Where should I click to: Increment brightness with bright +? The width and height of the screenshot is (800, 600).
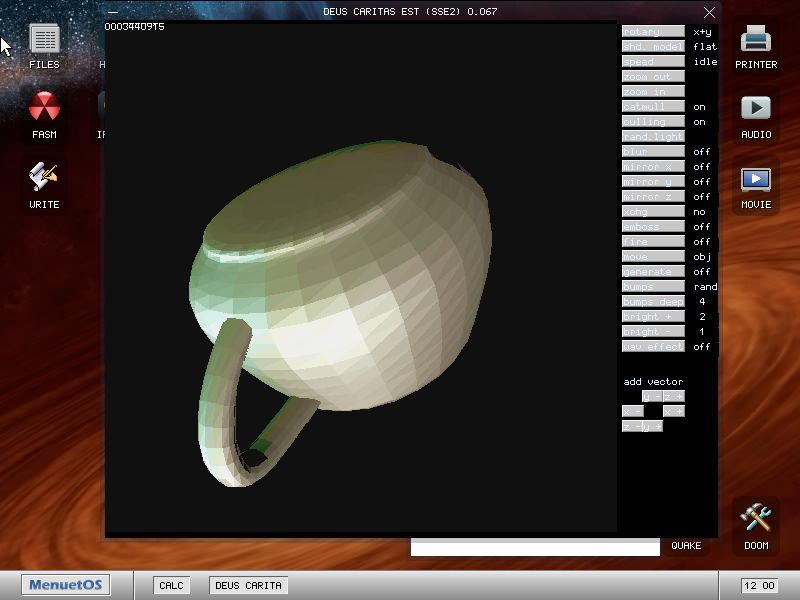coord(652,316)
